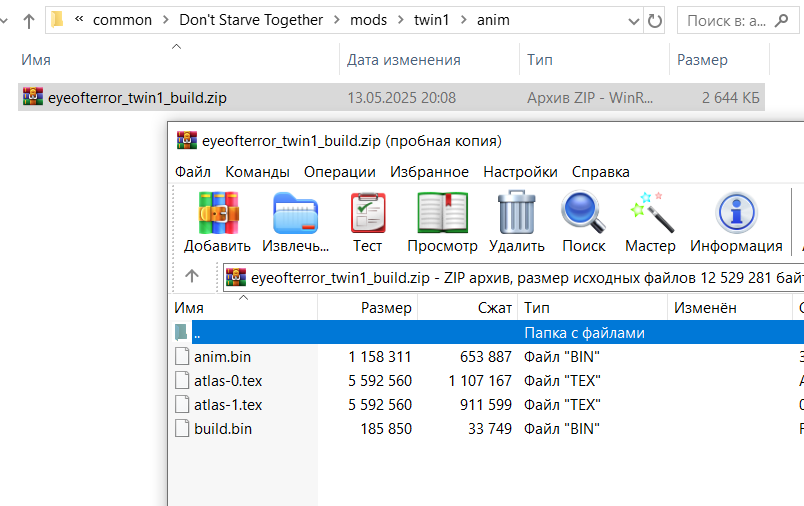Screen dimensions: 804x506
Task: Open the Просмотр (View) toolbar icon
Action: [442, 213]
